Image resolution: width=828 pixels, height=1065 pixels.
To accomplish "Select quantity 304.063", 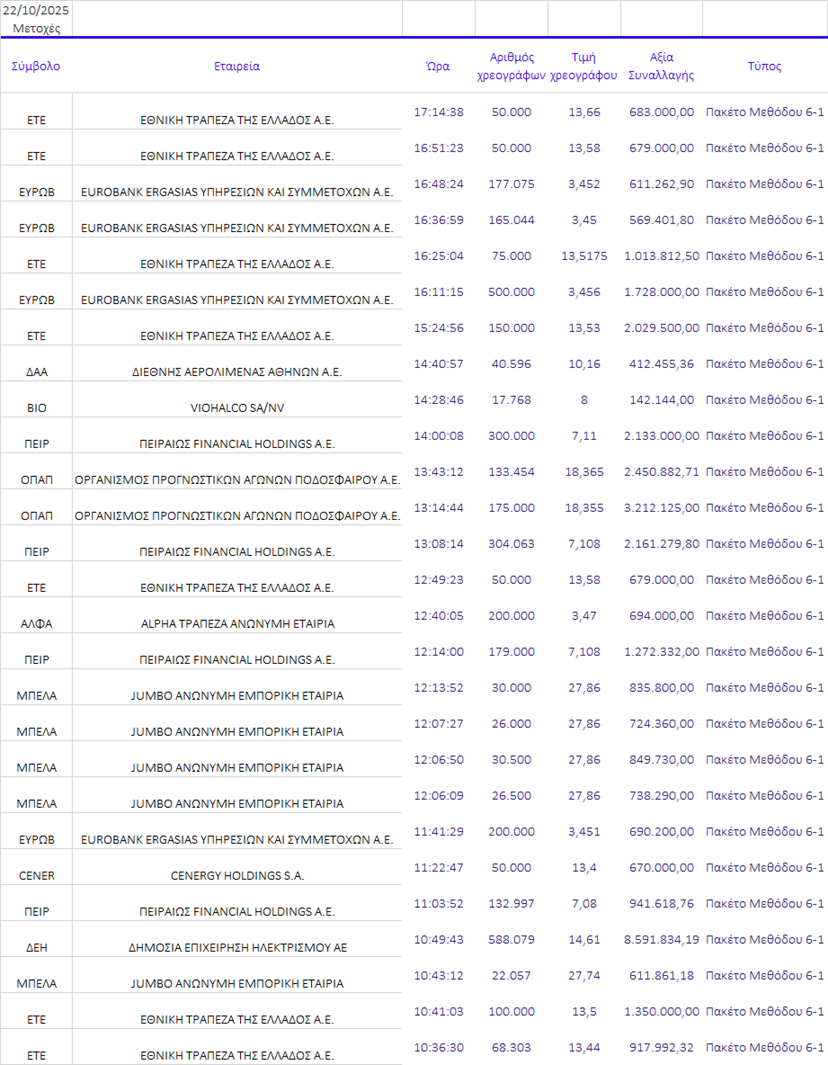I will (511, 544).
